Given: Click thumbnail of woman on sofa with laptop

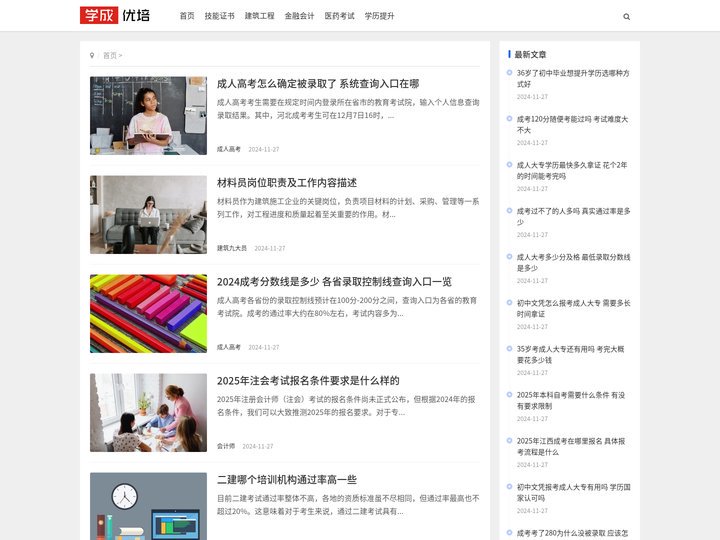Looking at the screenshot, I should [x=148, y=214].
